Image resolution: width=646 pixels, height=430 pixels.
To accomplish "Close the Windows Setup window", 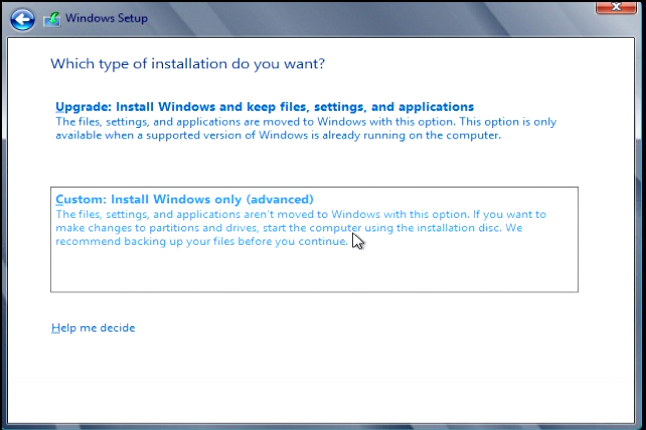I will 616,7.
